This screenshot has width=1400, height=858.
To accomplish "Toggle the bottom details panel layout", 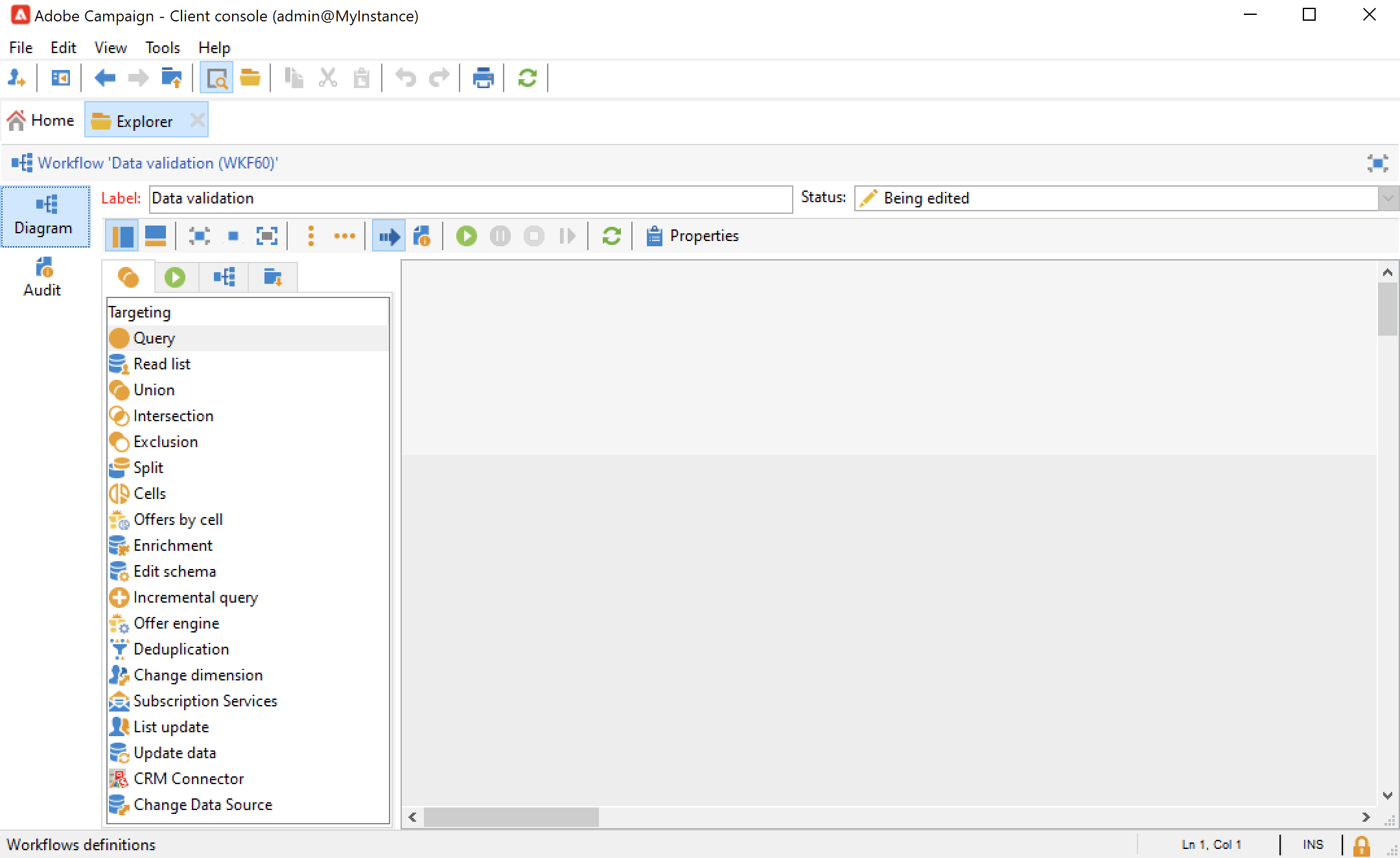I will pyautogui.click(x=156, y=236).
